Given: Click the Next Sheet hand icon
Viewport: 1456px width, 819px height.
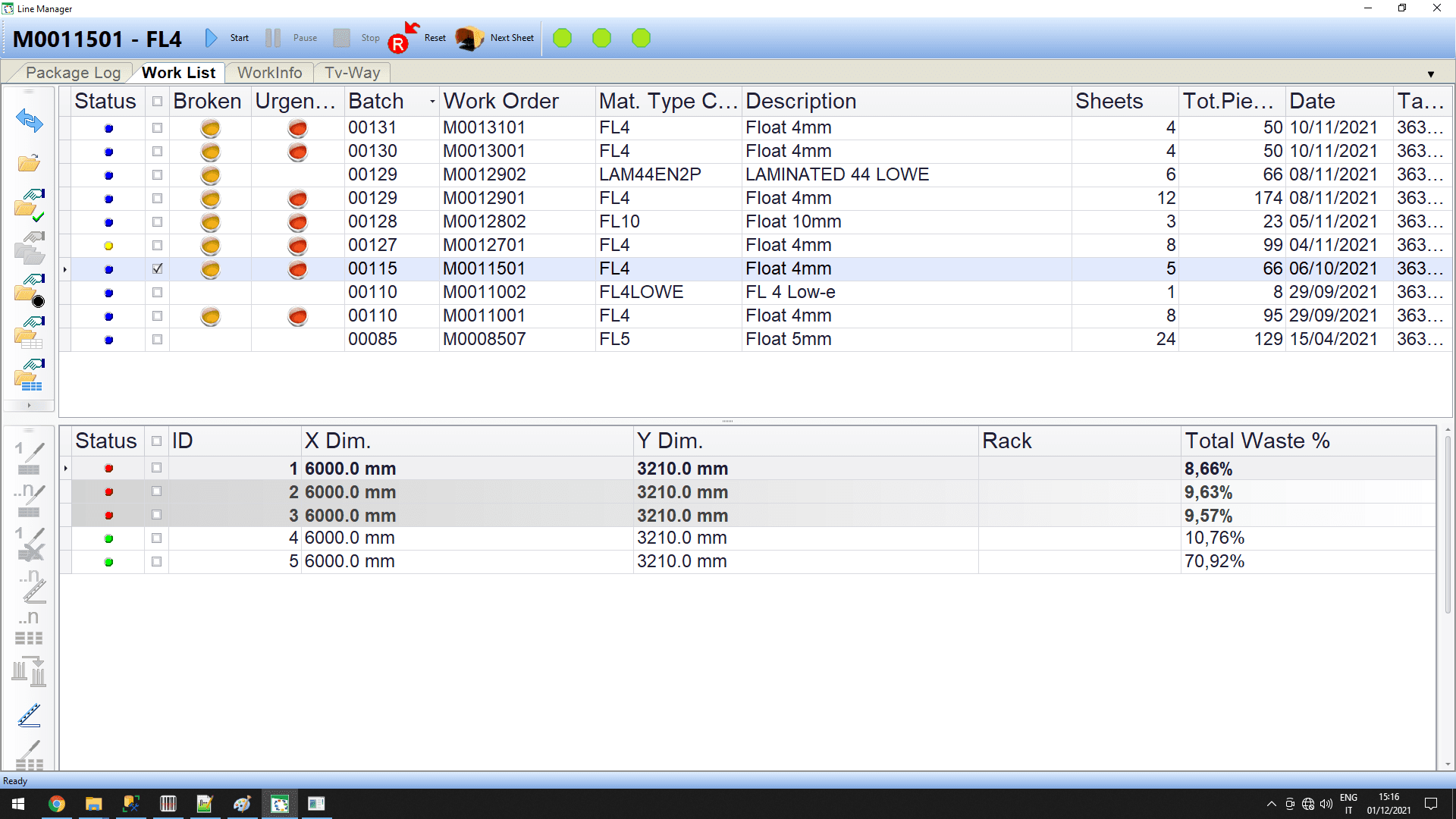Looking at the screenshot, I should tap(469, 38).
